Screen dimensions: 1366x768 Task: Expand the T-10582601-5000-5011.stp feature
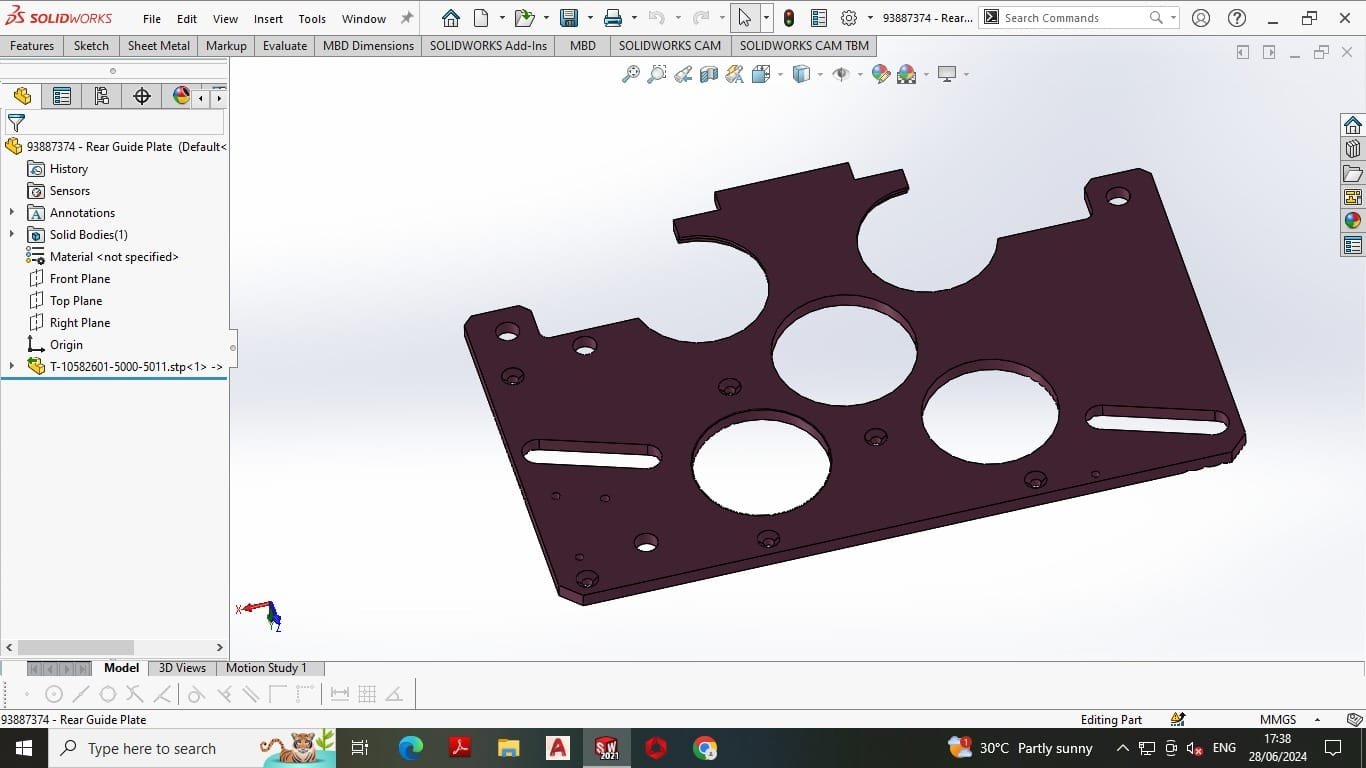pyautogui.click(x=12, y=366)
